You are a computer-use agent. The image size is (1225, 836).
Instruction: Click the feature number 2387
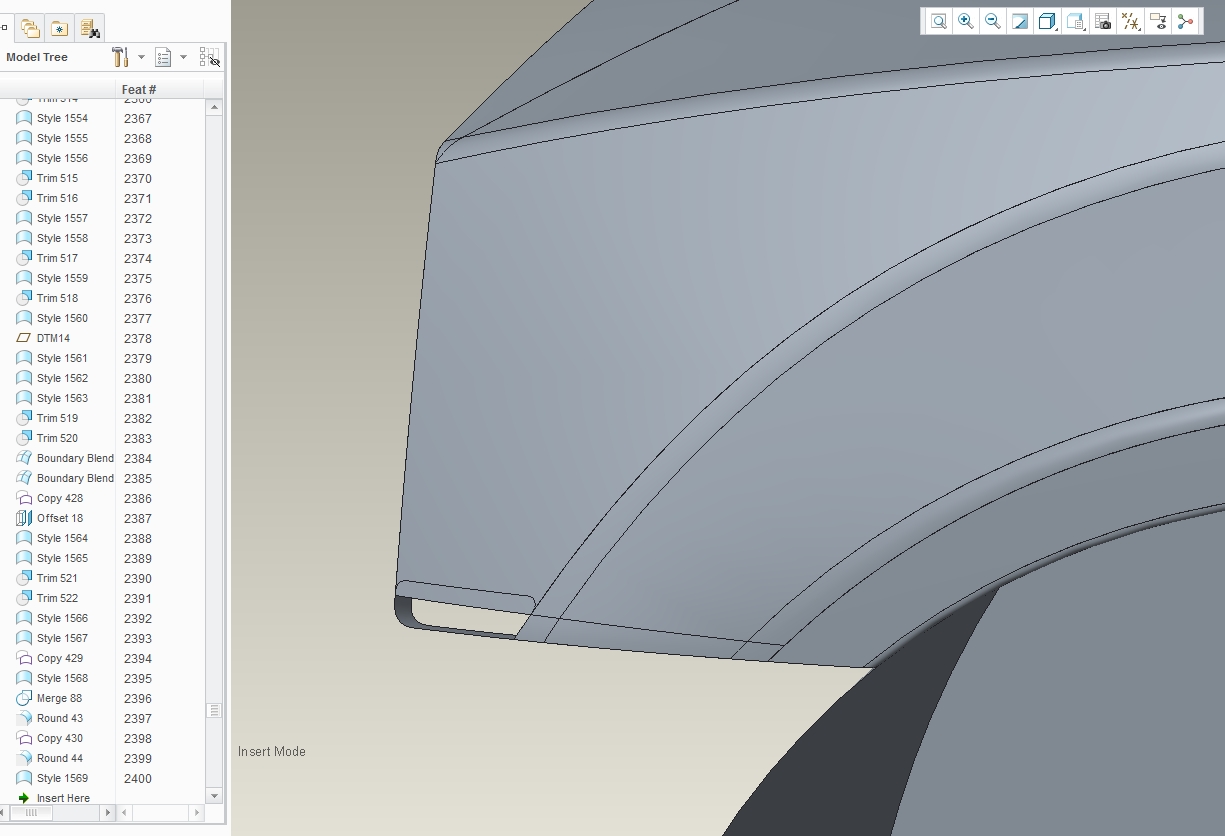tap(138, 518)
